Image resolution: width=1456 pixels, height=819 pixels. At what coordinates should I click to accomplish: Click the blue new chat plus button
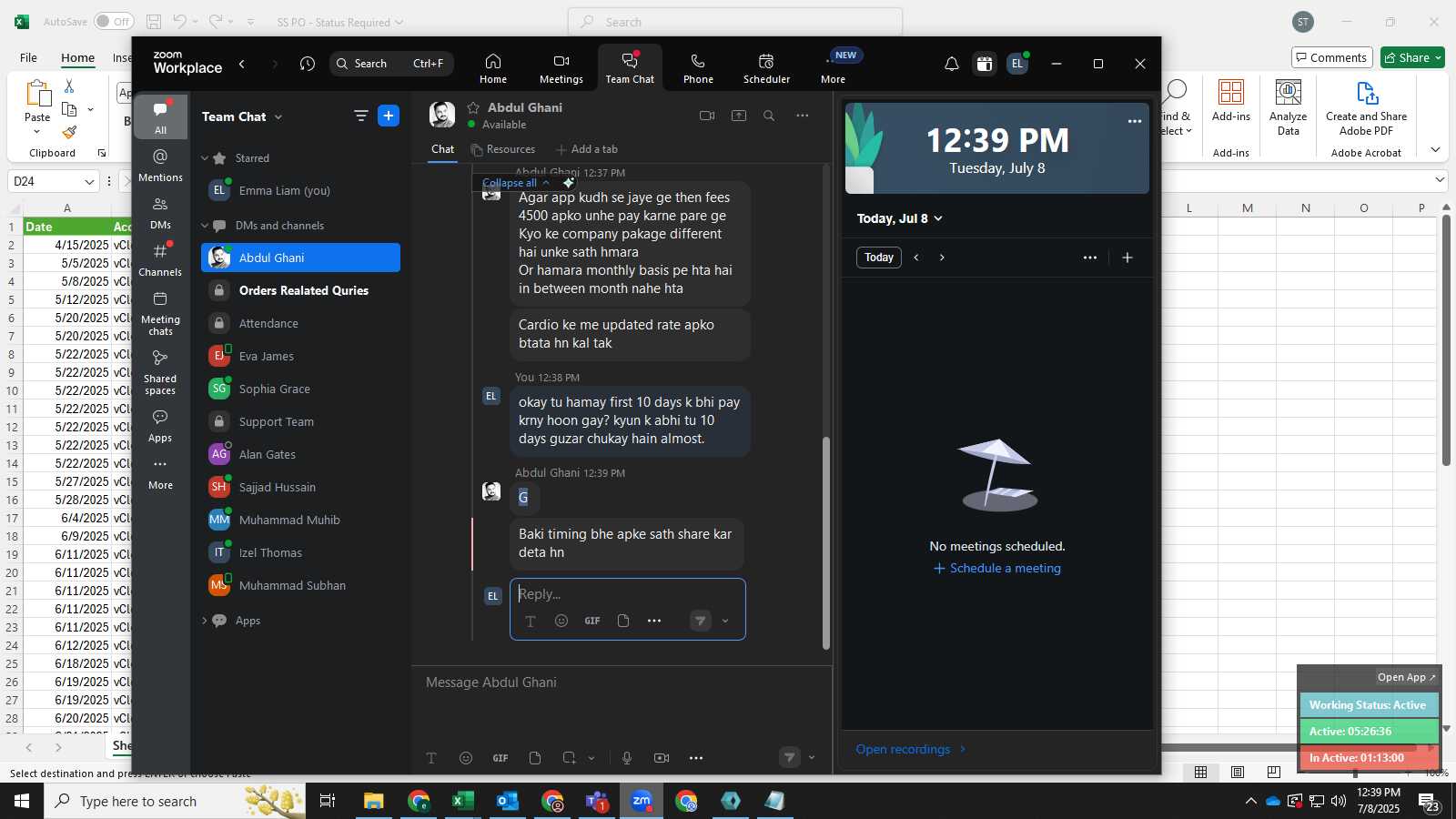point(389,116)
